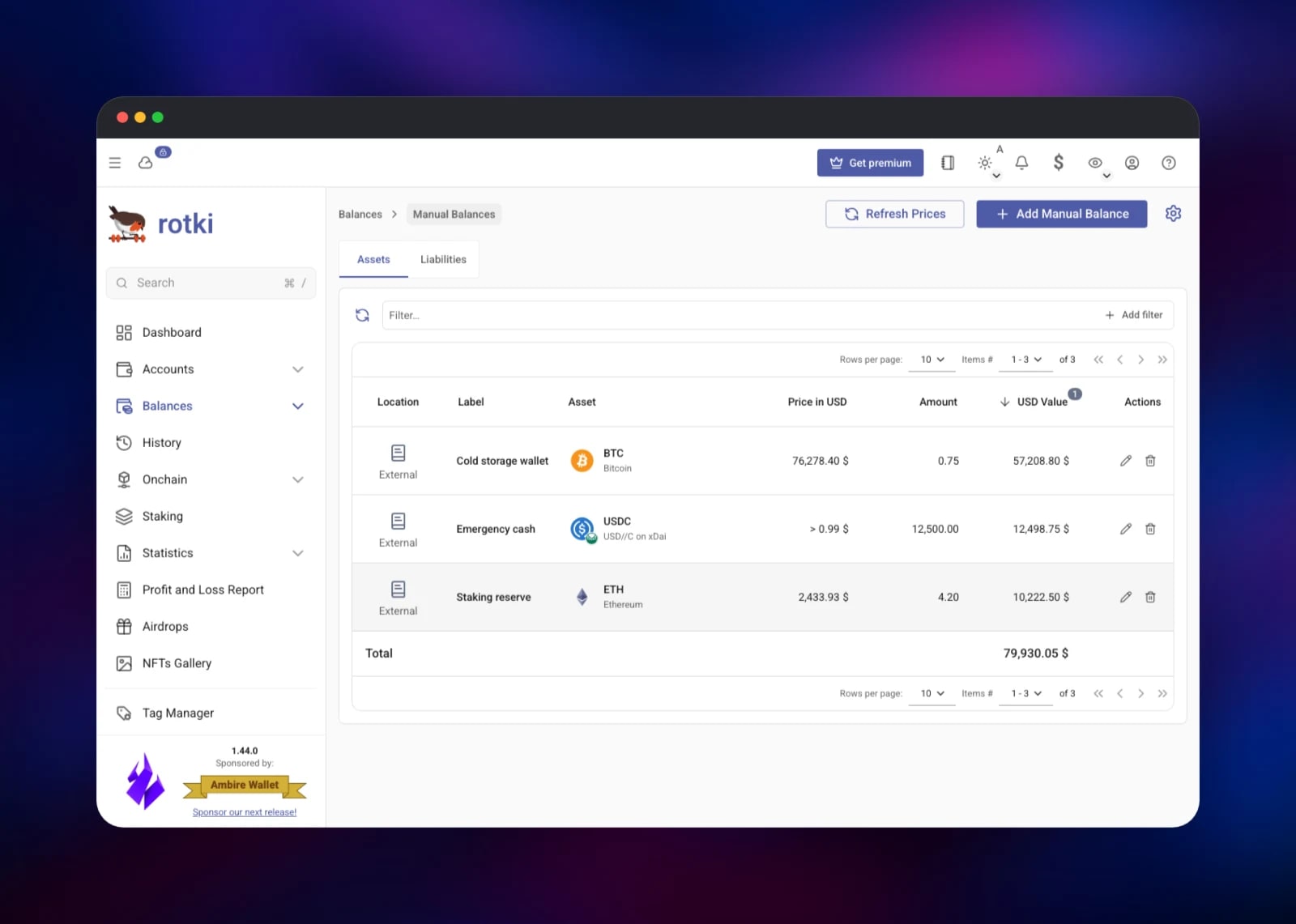Open the user profile icon
The width and height of the screenshot is (1296, 924).
[x=1132, y=163]
